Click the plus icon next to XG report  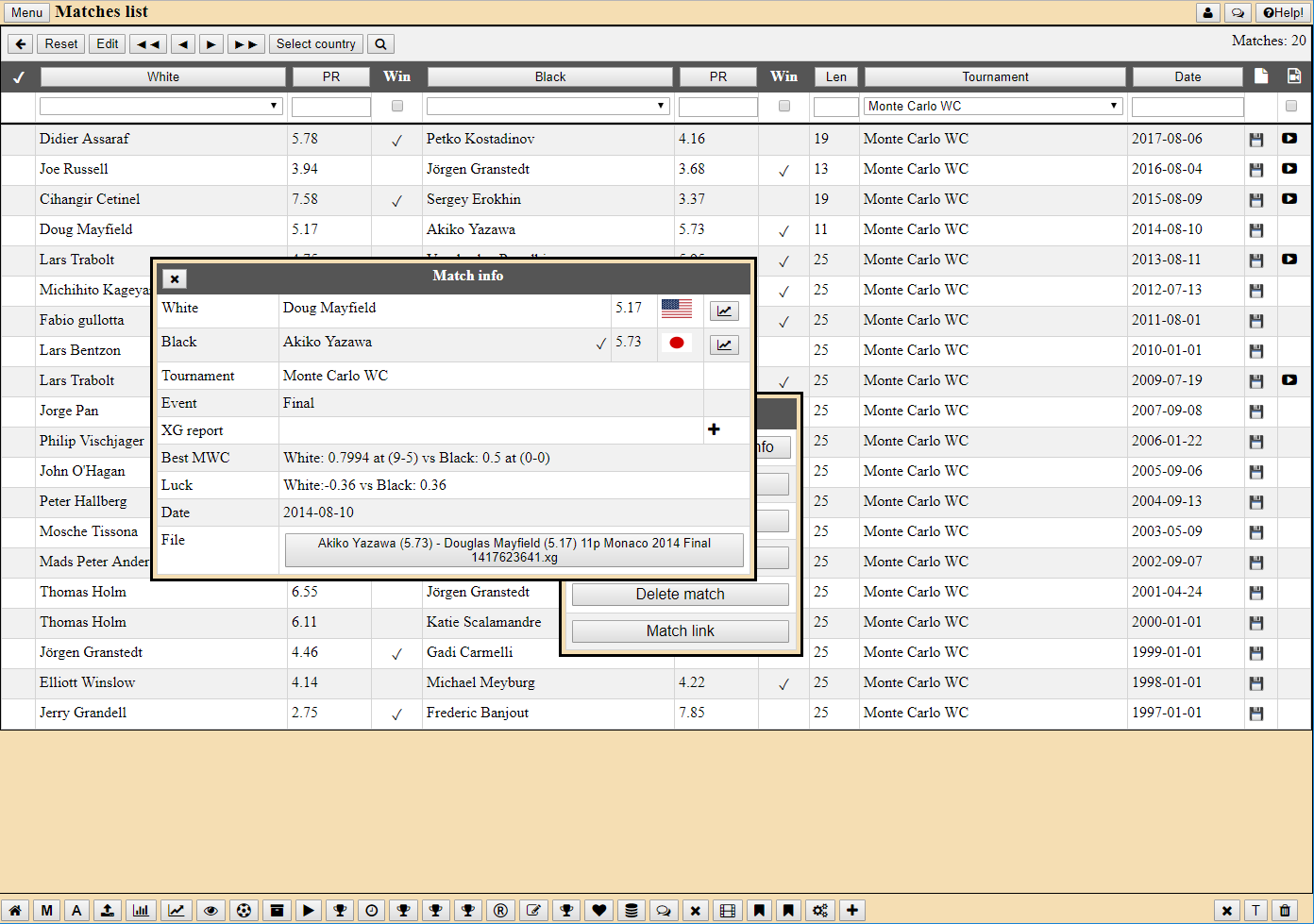pos(714,429)
